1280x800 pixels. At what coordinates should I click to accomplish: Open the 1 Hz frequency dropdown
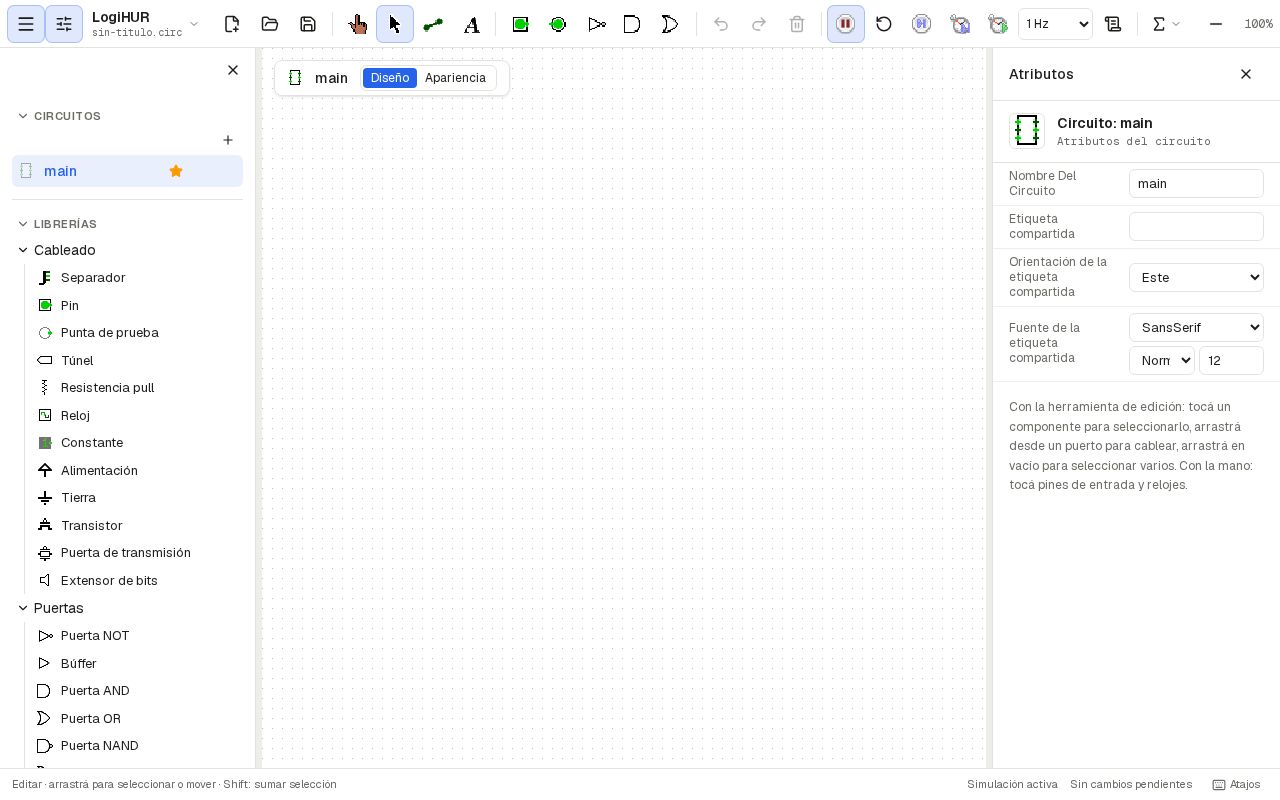[1055, 24]
